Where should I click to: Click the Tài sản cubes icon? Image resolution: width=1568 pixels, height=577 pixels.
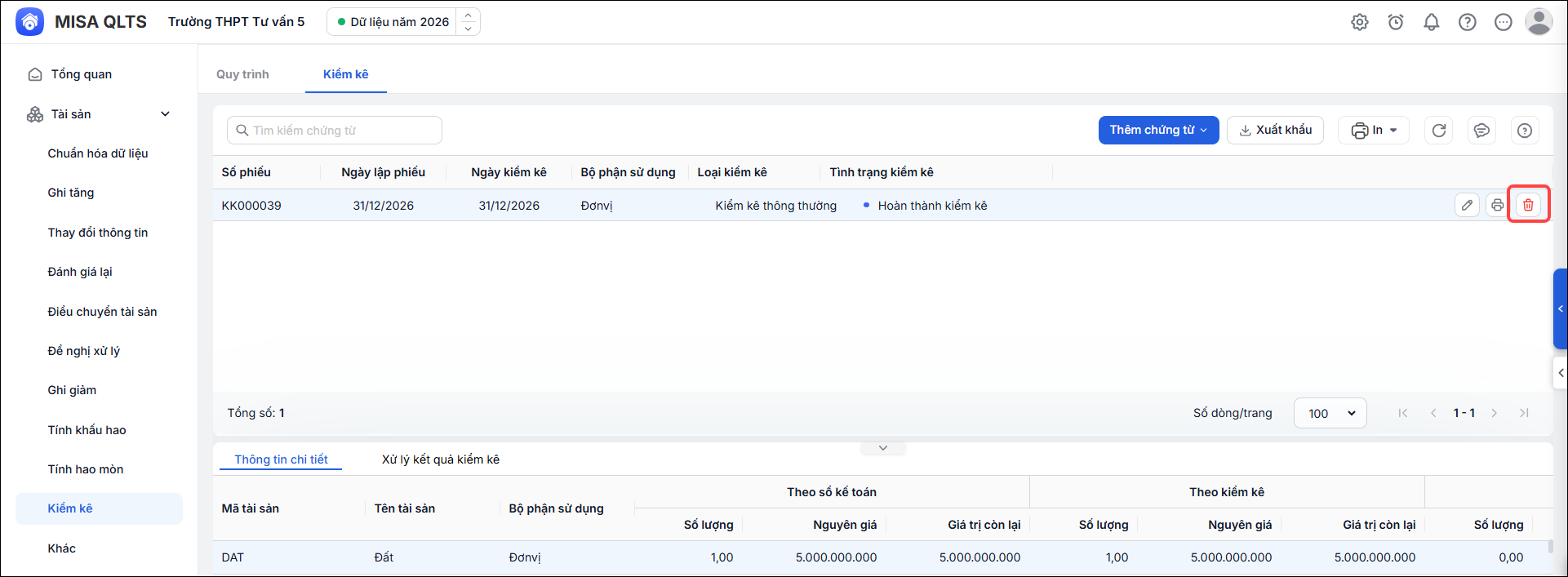[x=35, y=114]
